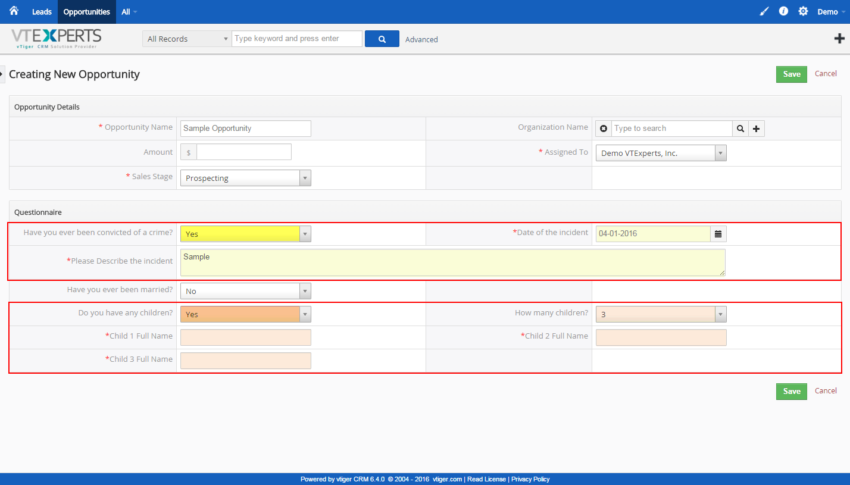Click the VTExperts logo
The image size is (850, 485).
point(56,38)
